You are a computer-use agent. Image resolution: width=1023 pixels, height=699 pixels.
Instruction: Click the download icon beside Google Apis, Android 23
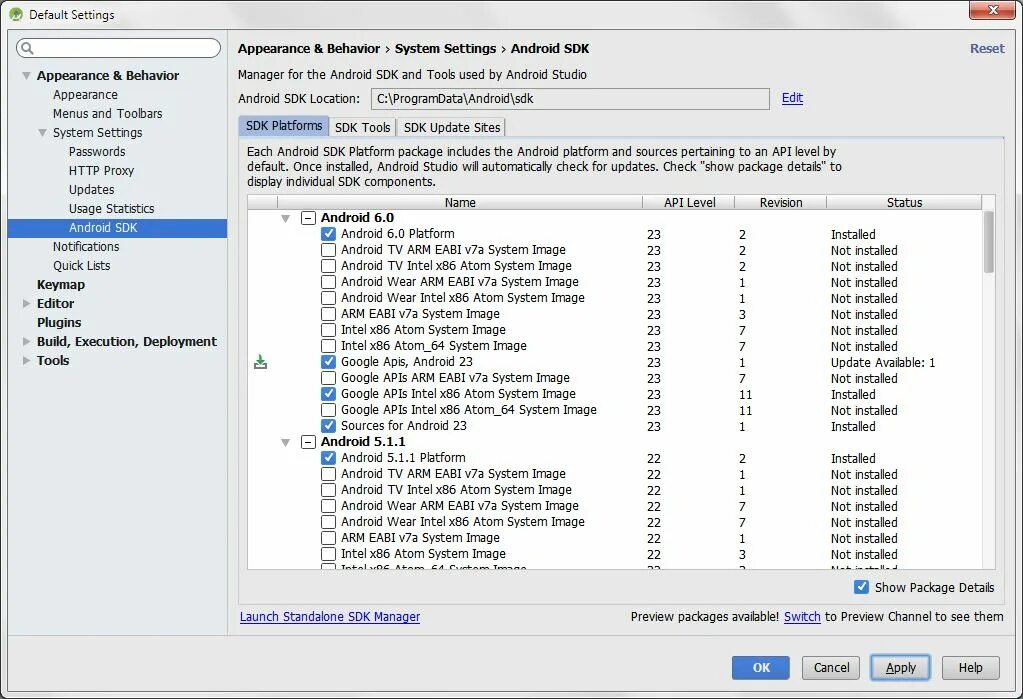[260, 362]
